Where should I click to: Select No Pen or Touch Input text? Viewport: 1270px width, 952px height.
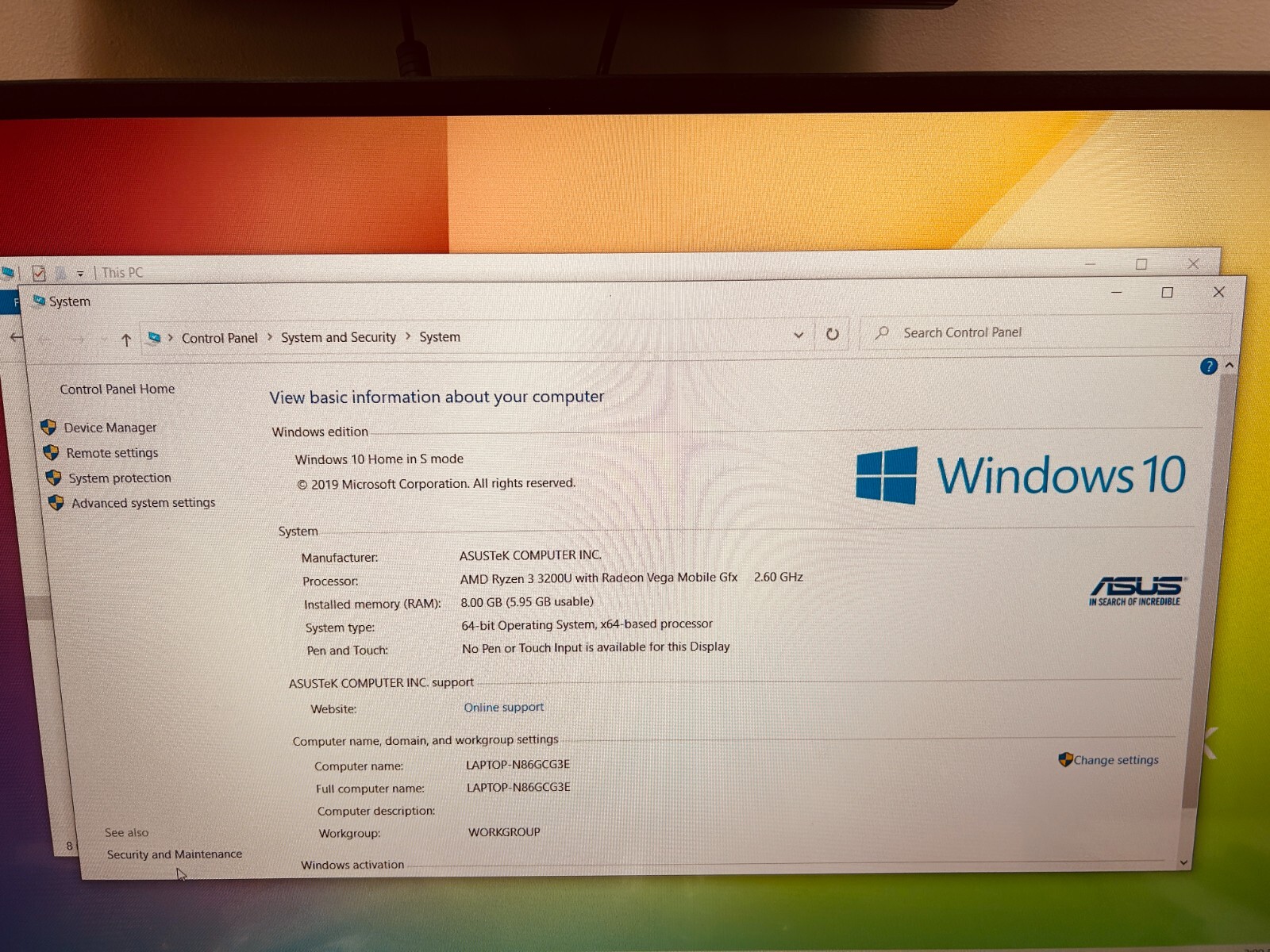click(596, 647)
